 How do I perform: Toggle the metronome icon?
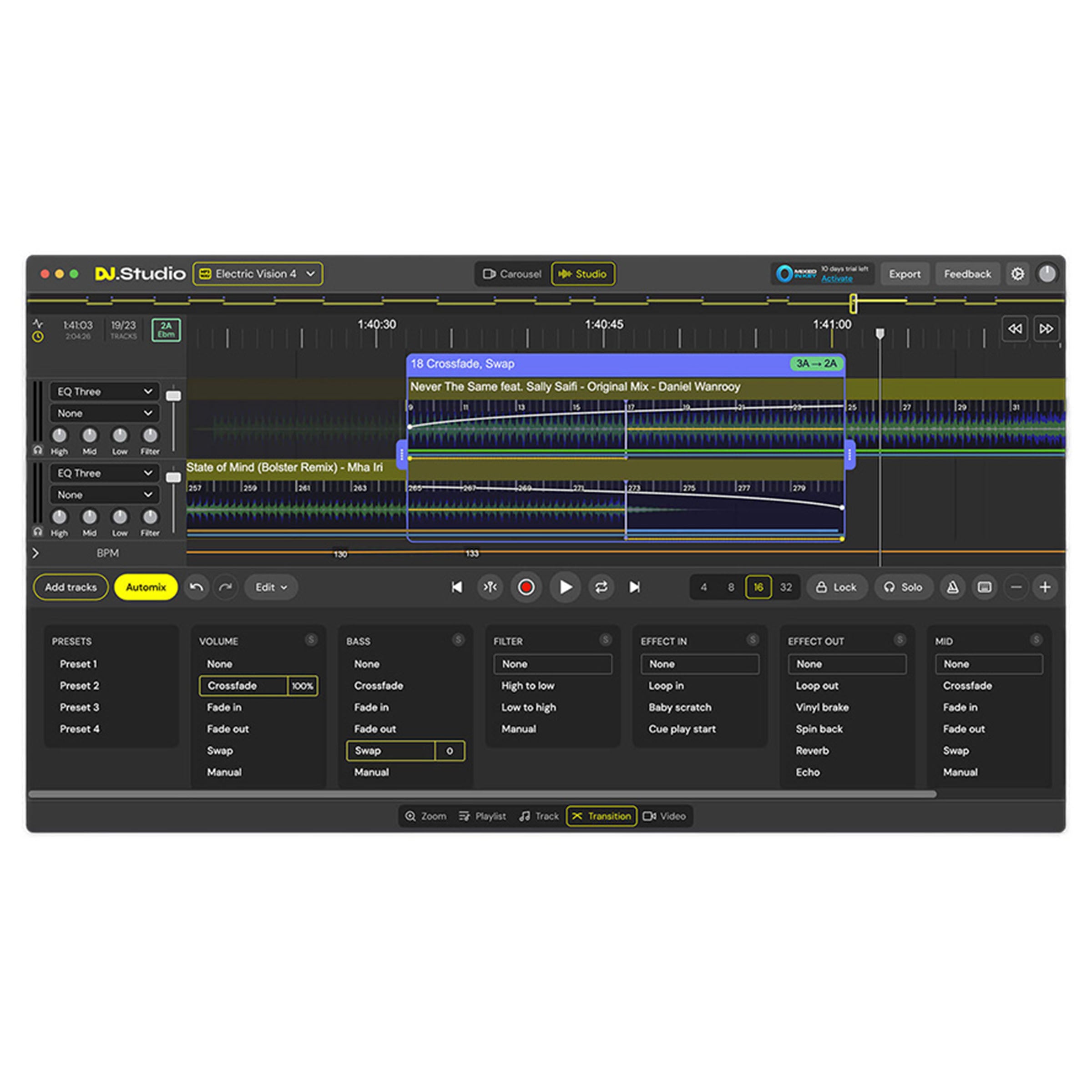[x=952, y=587]
